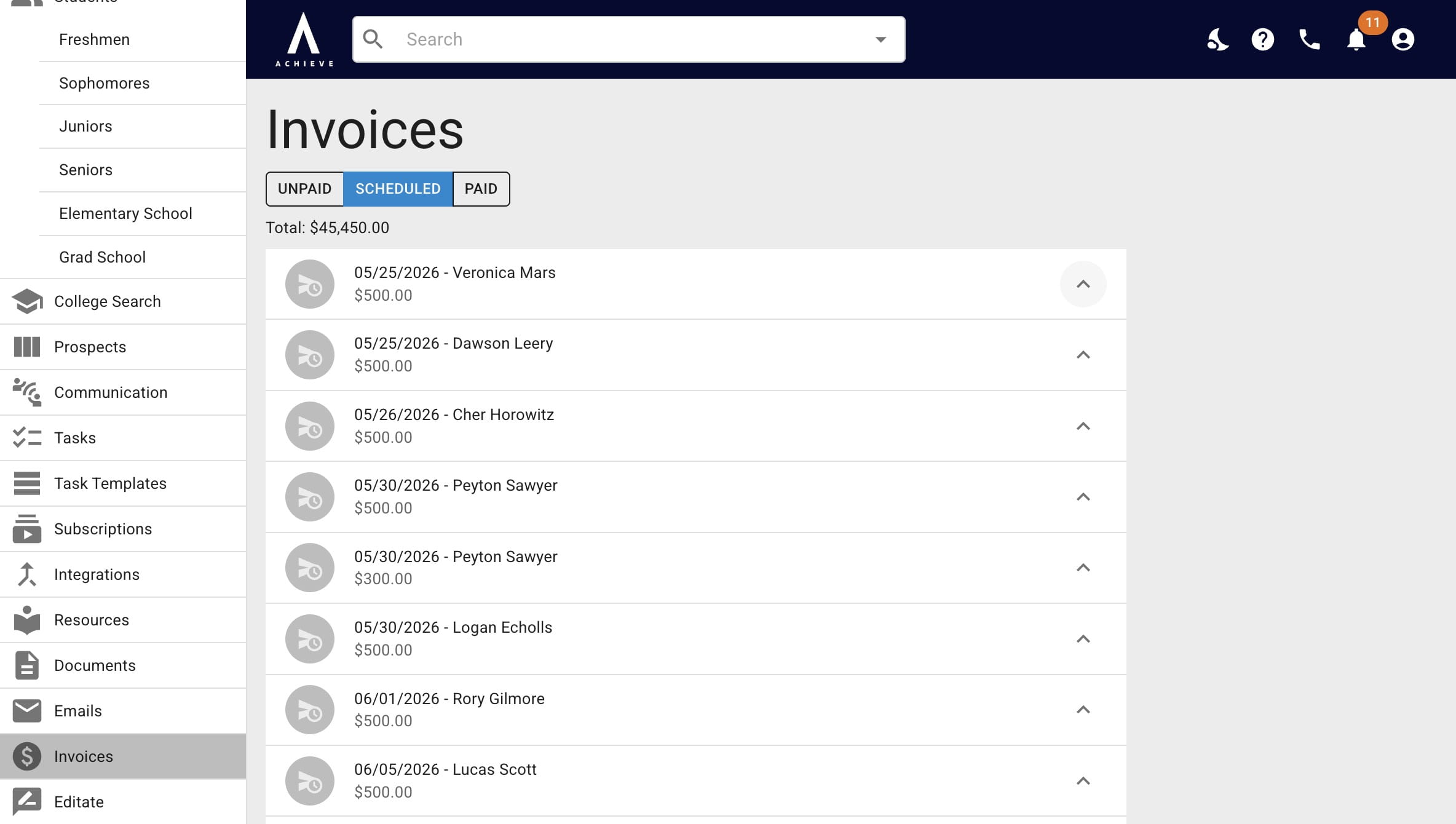Click the scheduled-send icon for Lucas Scott
The height and width of the screenshot is (824, 1456).
click(310, 781)
